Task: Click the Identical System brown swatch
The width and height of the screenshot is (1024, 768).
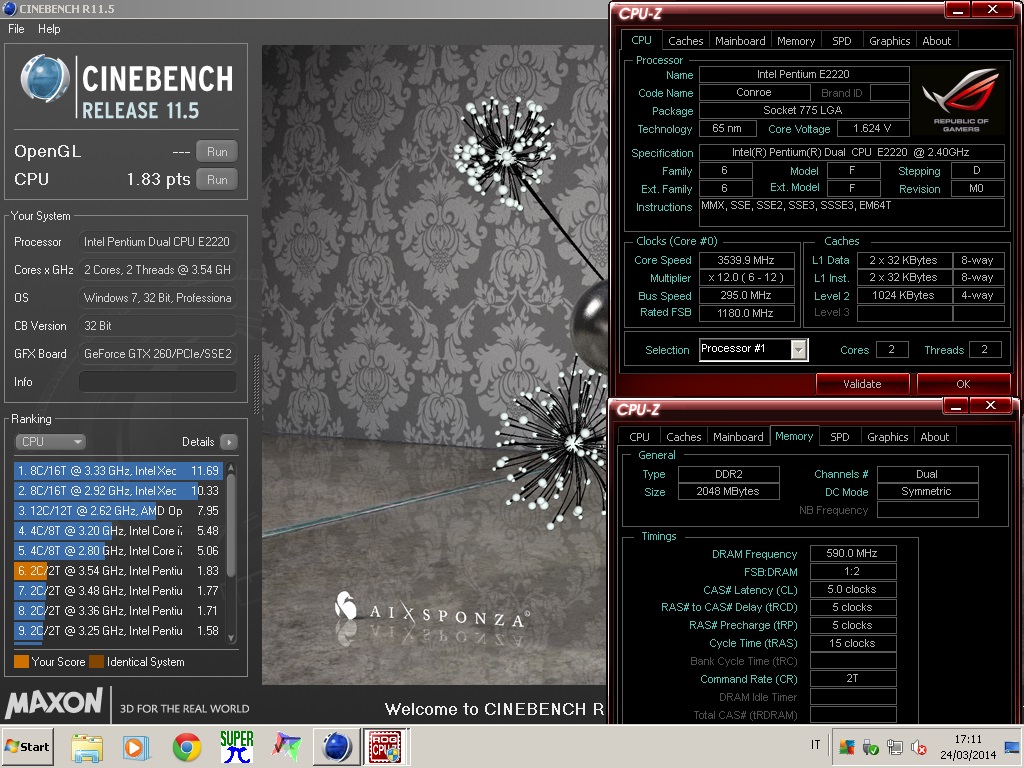Action: coord(97,662)
